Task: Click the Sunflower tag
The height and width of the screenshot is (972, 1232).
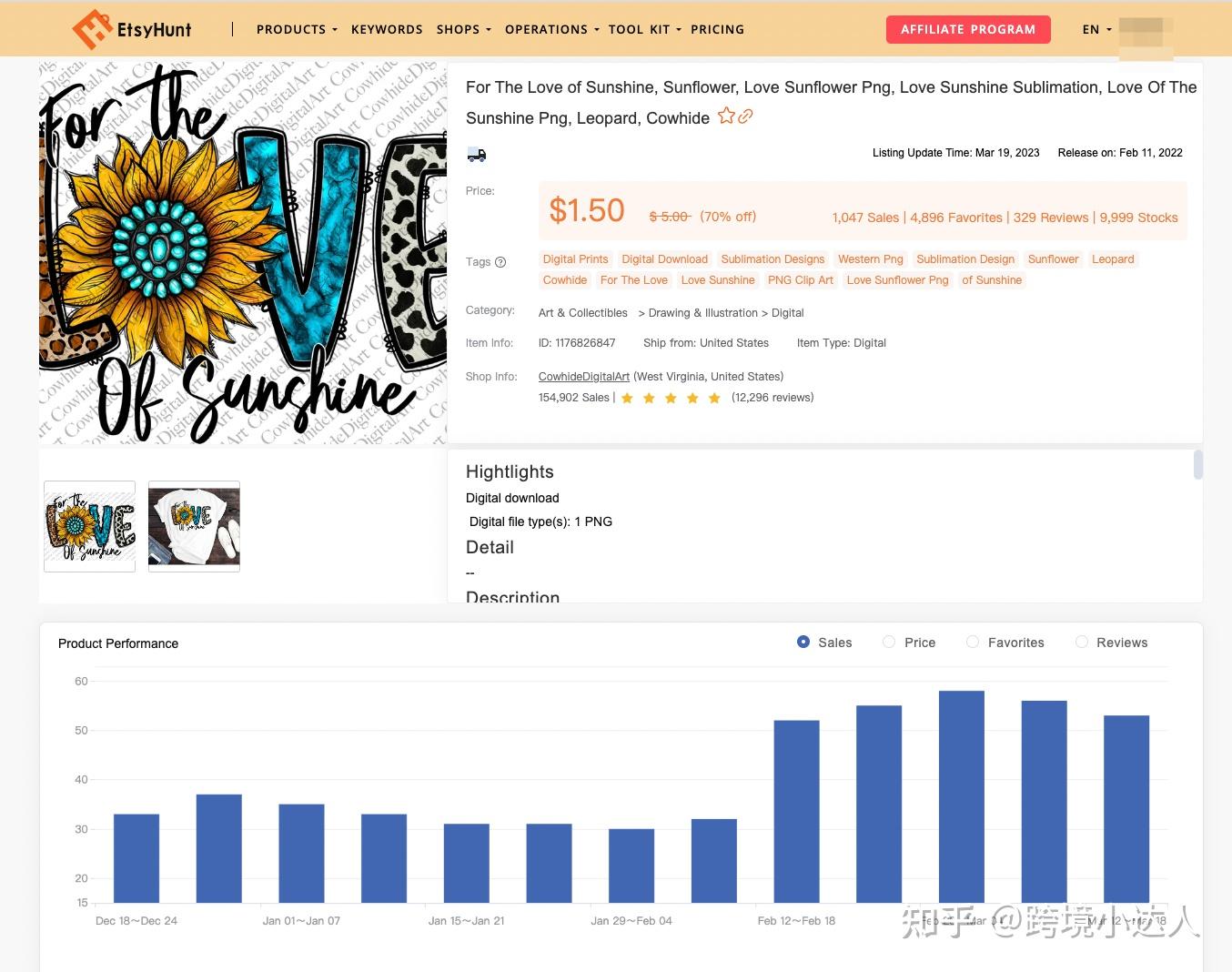Action: click(1053, 259)
